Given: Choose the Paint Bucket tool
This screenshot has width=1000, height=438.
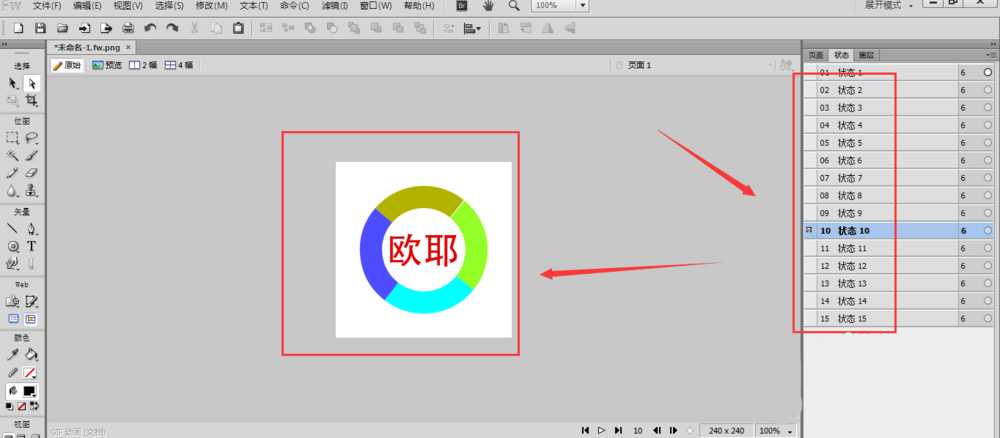Looking at the screenshot, I should coord(32,354).
